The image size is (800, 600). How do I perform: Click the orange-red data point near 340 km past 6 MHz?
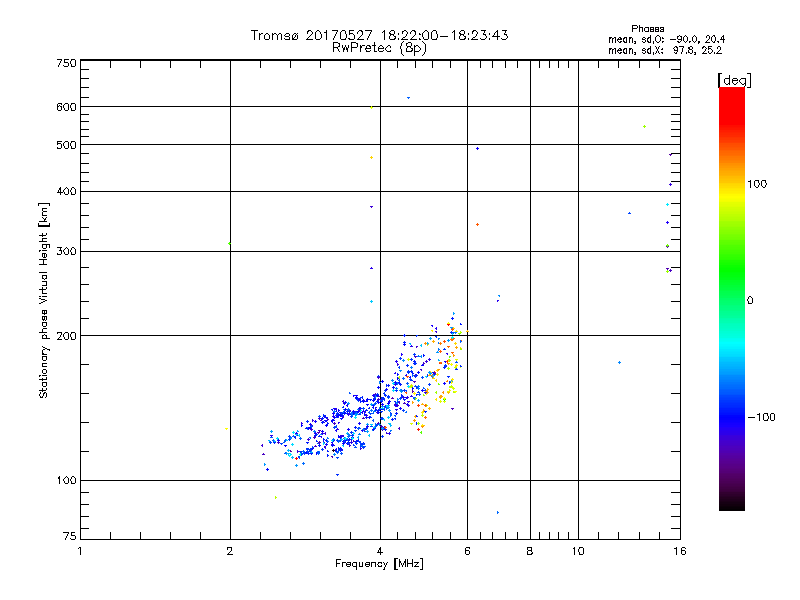click(478, 224)
